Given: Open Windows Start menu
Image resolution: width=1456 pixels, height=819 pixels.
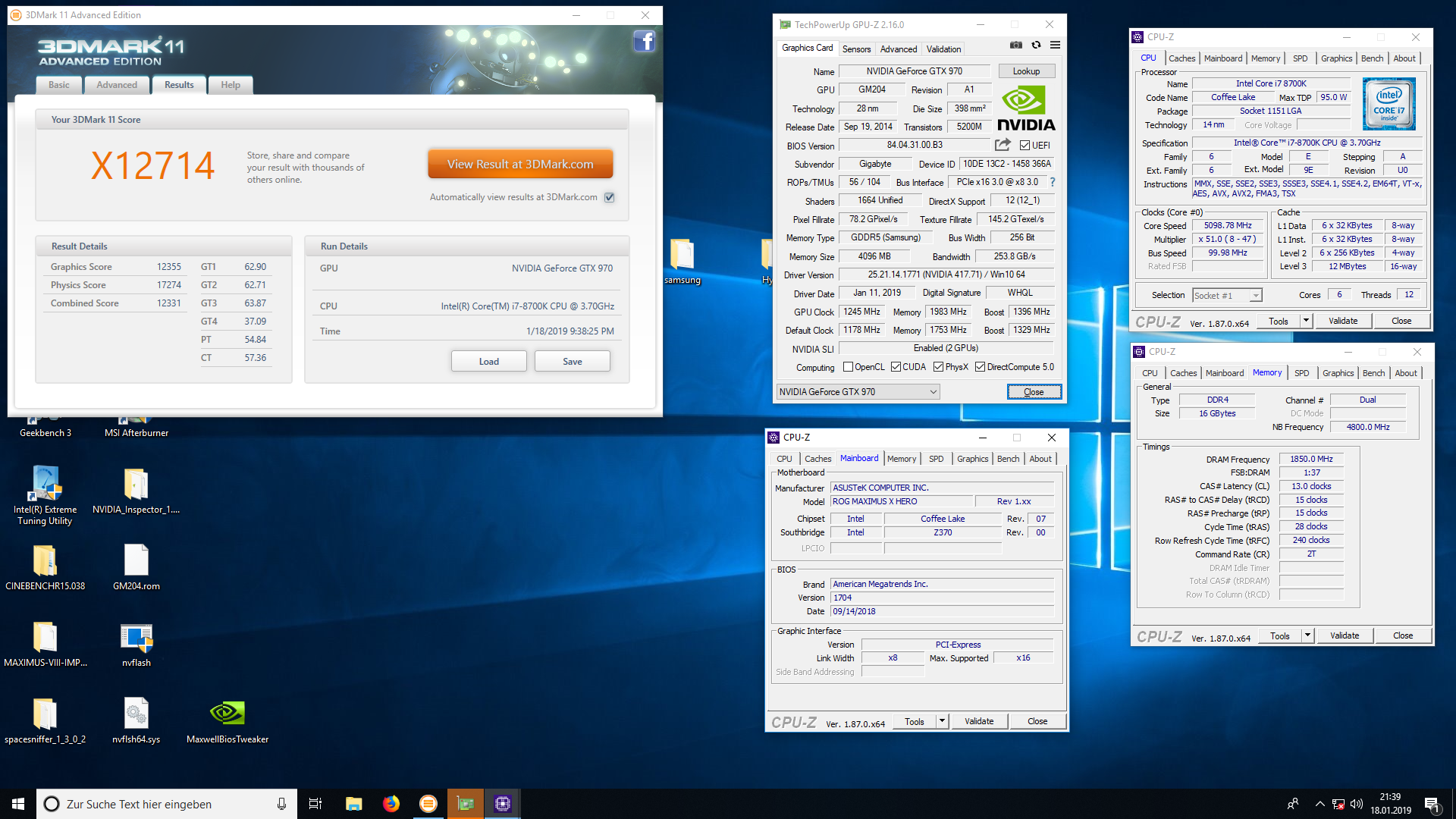Looking at the screenshot, I should [x=18, y=804].
